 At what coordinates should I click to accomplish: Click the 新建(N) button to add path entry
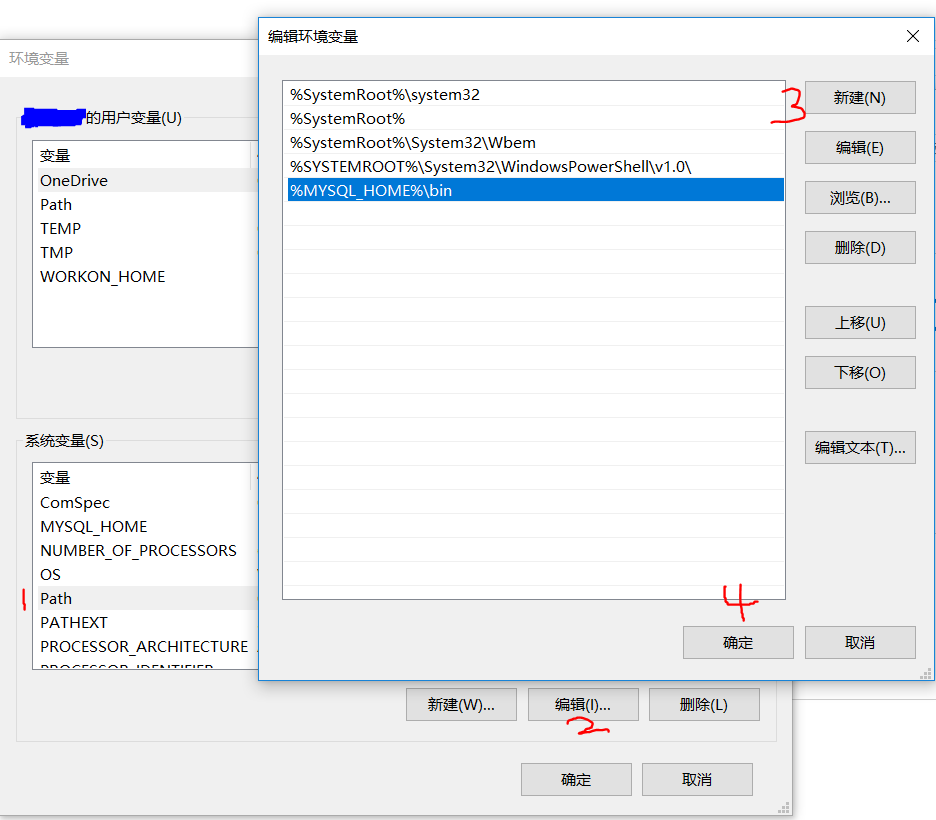859,97
